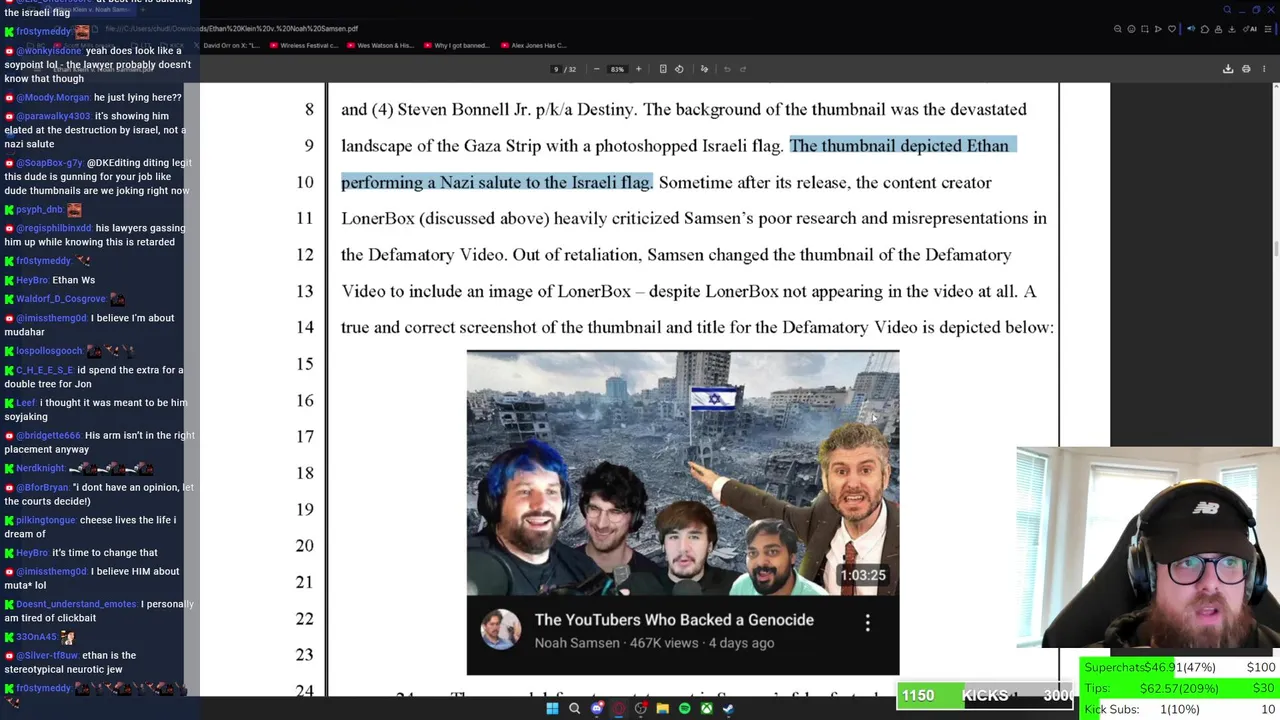Open the draw annotation tool
This screenshot has width=1280, height=720.
pos(704,69)
